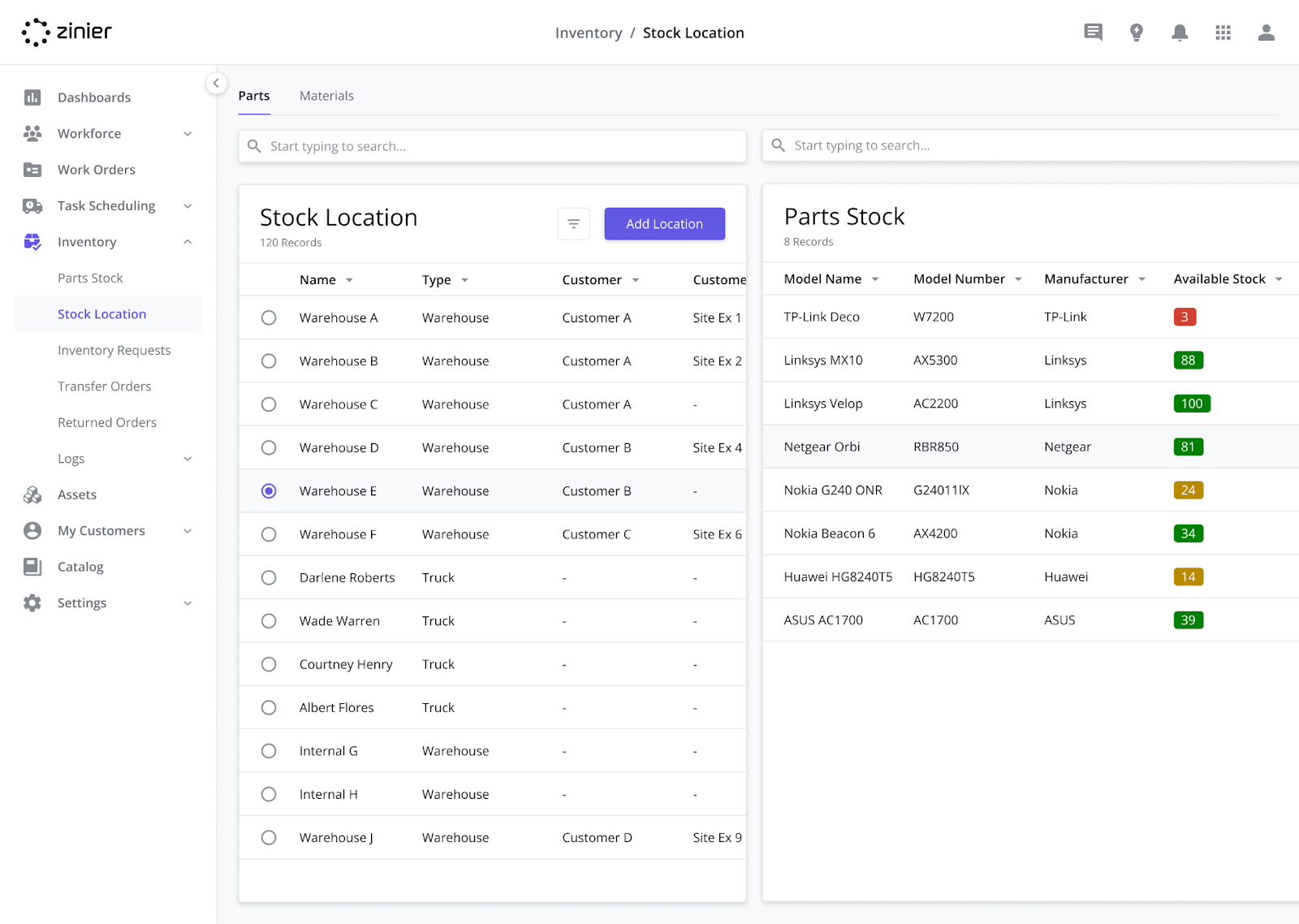The height and width of the screenshot is (924, 1299).
Task: Open the chat messages icon
Action: 1094,32
